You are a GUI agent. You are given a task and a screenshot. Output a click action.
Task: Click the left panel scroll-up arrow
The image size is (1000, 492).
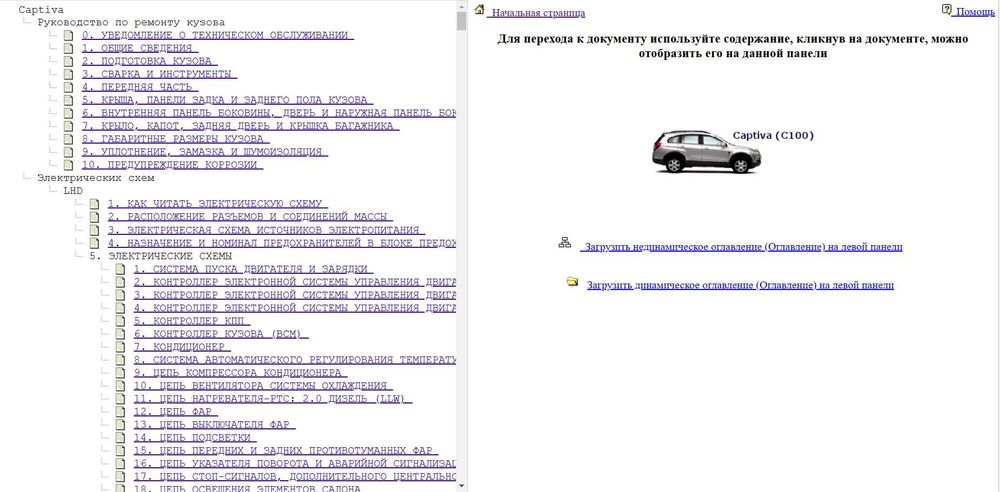(x=462, y=6)
